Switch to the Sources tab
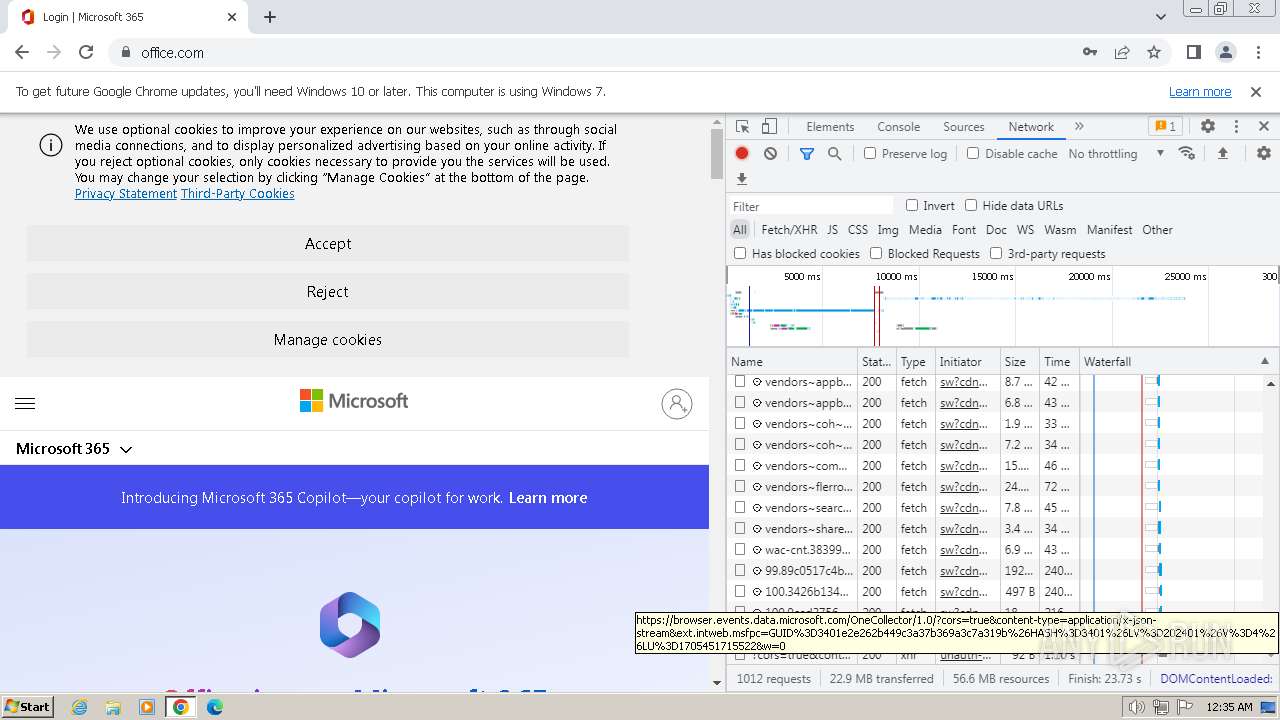Screen dimensions: 1280x720 click(x=964, y=127)
